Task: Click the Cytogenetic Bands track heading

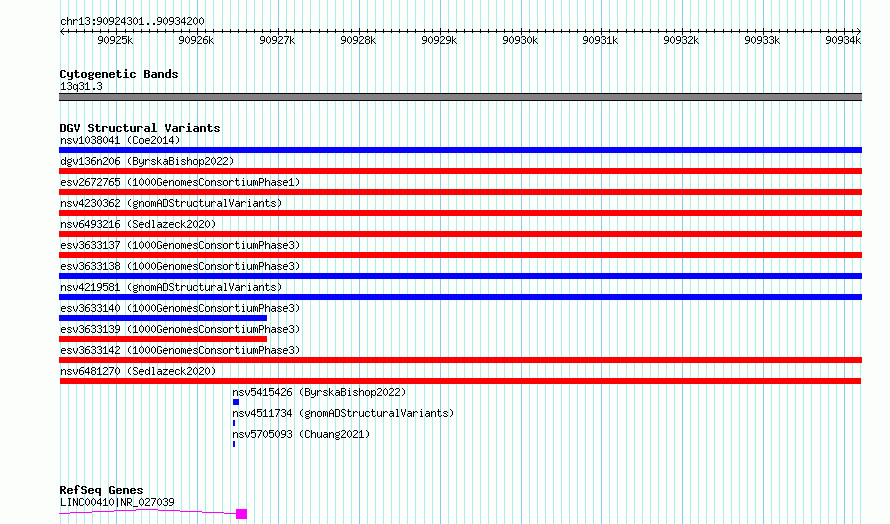Action: tap(119, 74)
